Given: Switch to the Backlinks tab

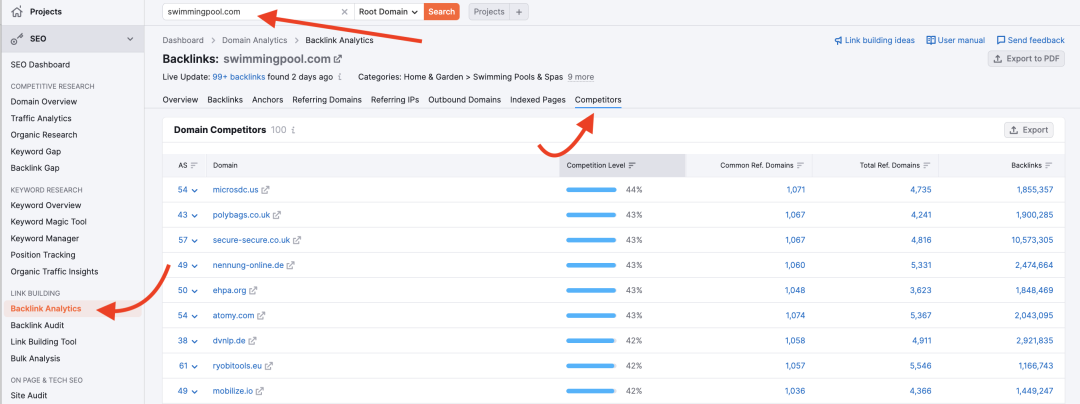Looking at the screenshot, I should point(225,100).
